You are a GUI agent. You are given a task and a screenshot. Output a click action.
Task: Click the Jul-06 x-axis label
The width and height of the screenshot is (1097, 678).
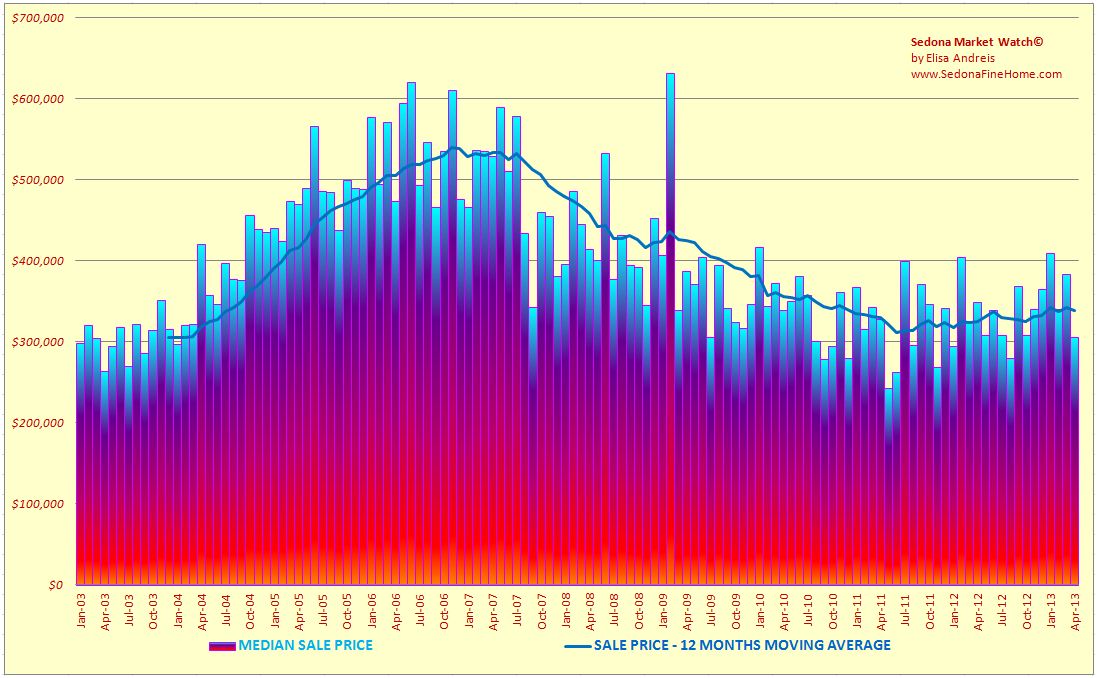point(420,609)
